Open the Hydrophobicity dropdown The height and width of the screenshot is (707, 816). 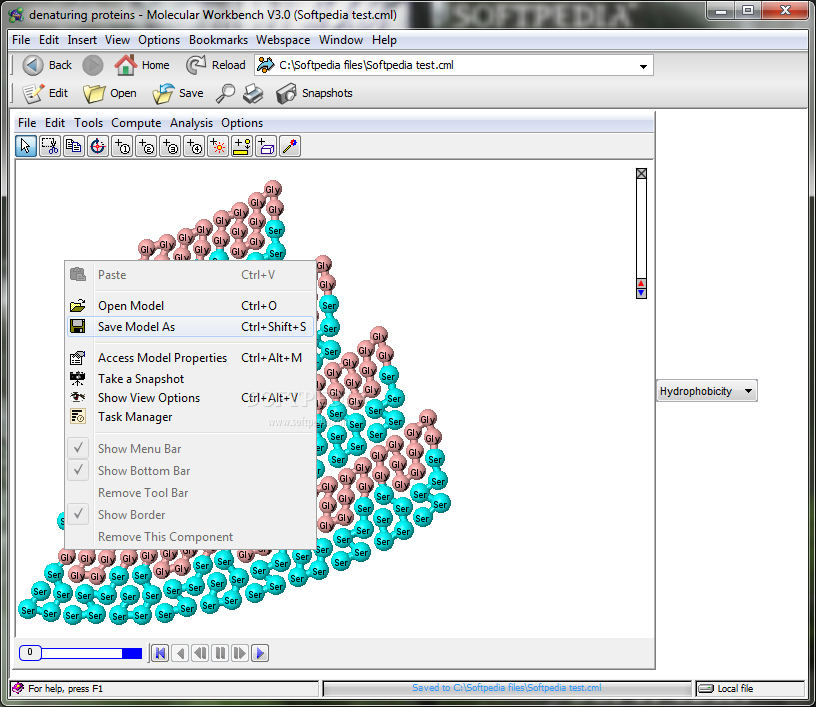pyautogui.click(x=707, y=391)
